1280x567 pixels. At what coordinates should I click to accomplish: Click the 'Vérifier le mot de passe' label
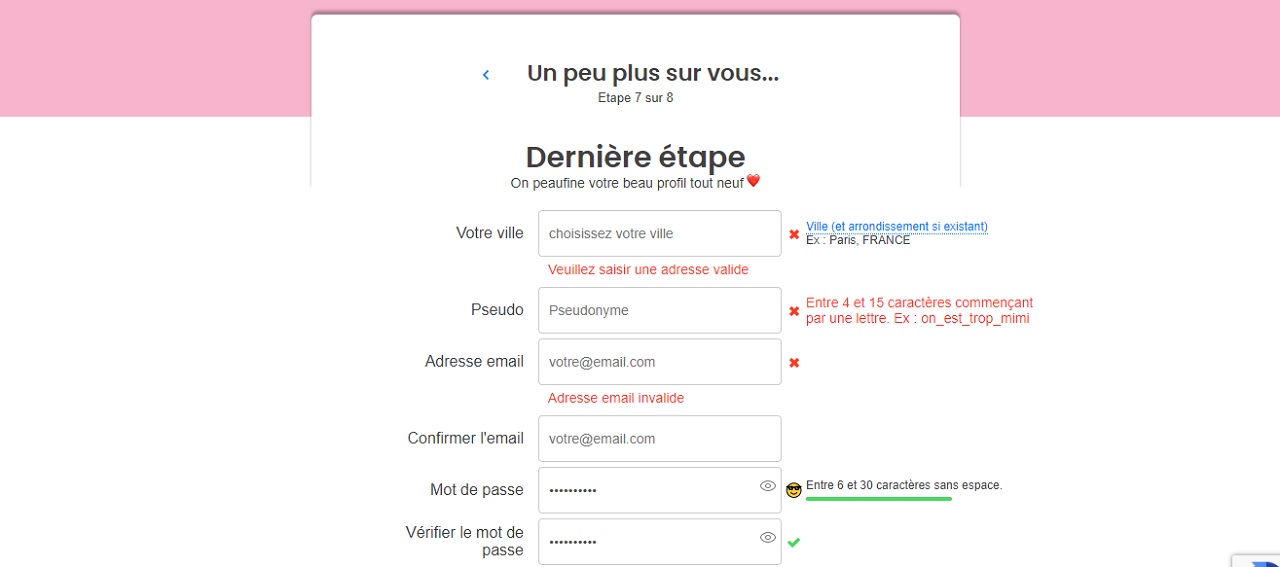465,541
